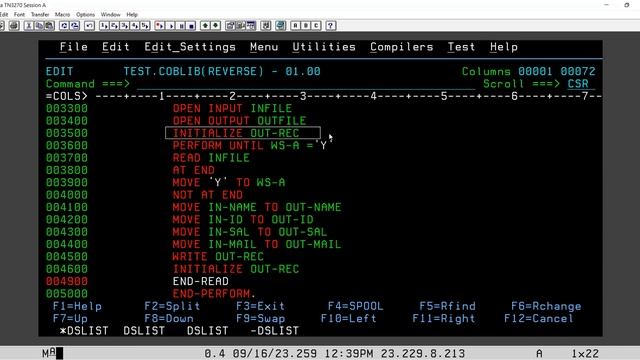Open ISPF Test menu

click(462, 47)
